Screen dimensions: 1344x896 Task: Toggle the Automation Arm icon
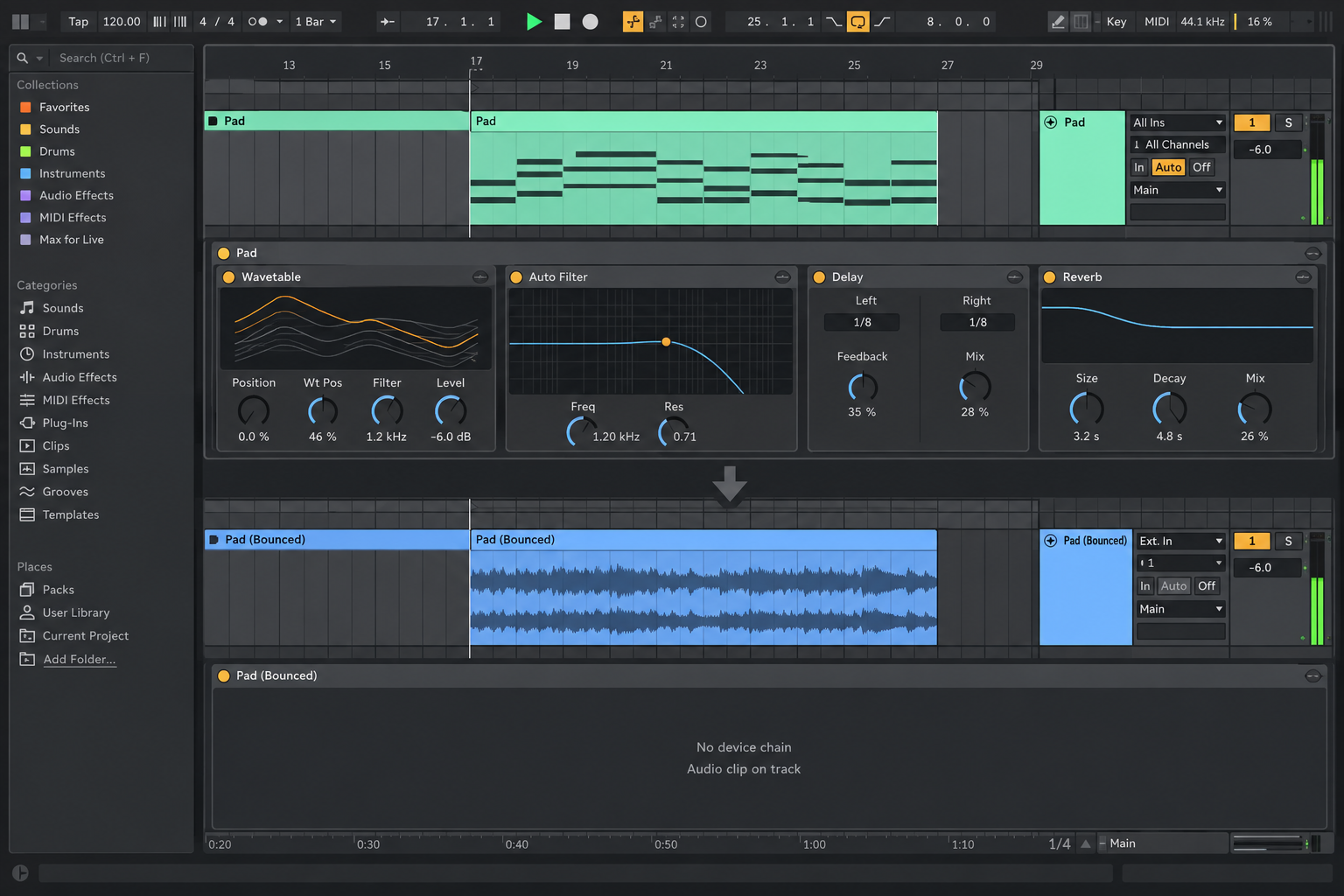pos(633,22)
